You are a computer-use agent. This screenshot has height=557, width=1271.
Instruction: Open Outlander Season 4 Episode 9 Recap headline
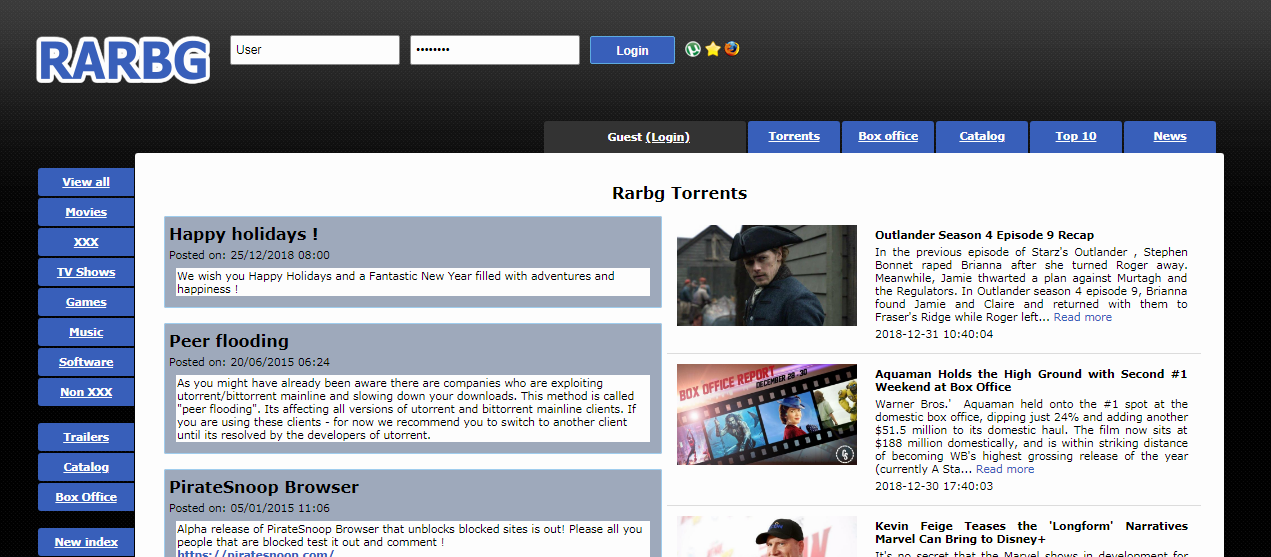(x=984, y=235)
